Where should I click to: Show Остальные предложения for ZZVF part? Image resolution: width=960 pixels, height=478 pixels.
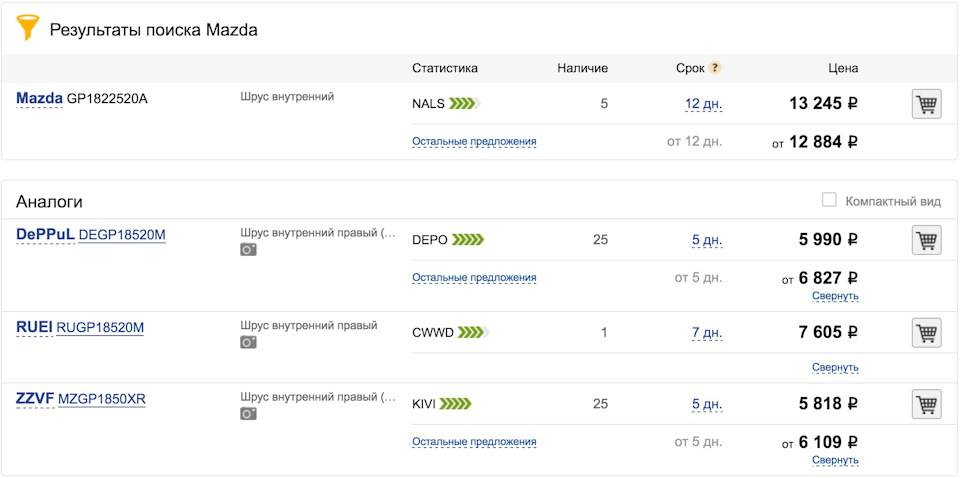474,442
